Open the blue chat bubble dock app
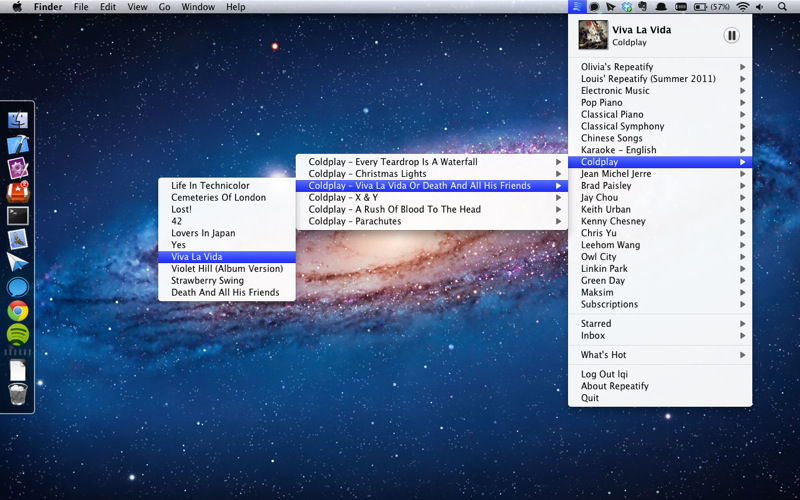This screenshot has height=500, width=800. tap(18, 287)
